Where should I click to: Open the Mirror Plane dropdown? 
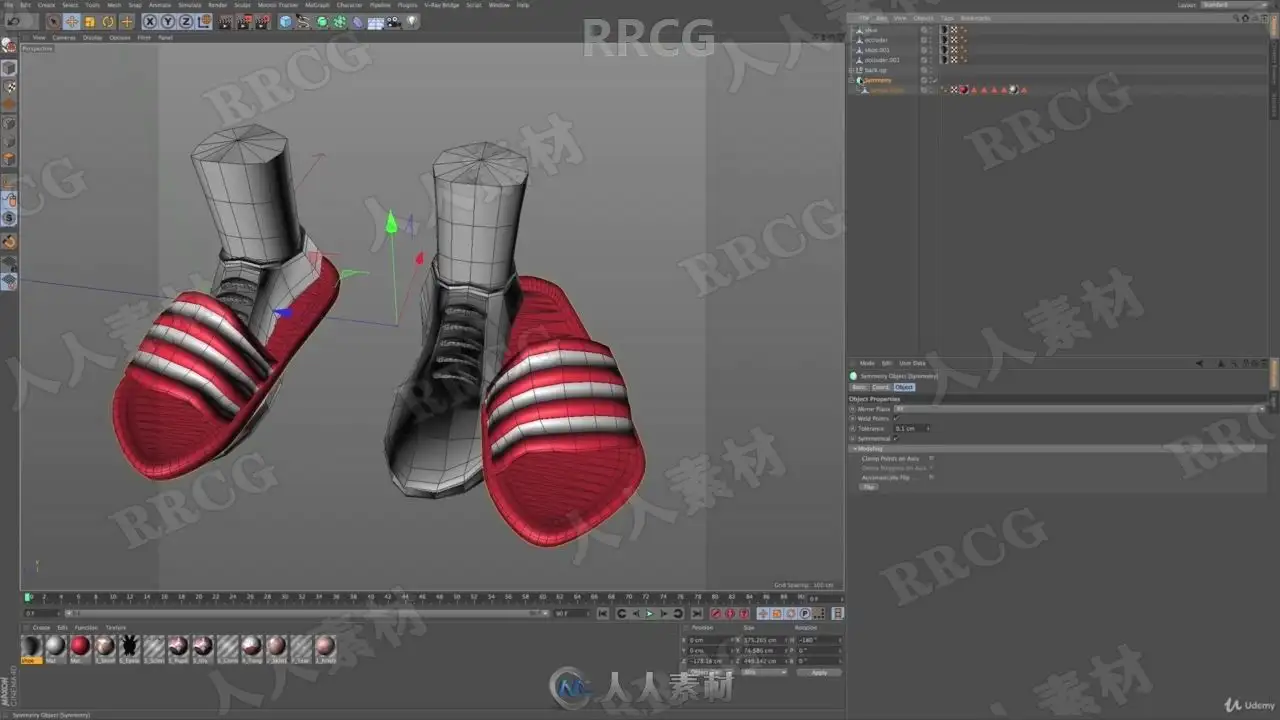pos(1080,409)
